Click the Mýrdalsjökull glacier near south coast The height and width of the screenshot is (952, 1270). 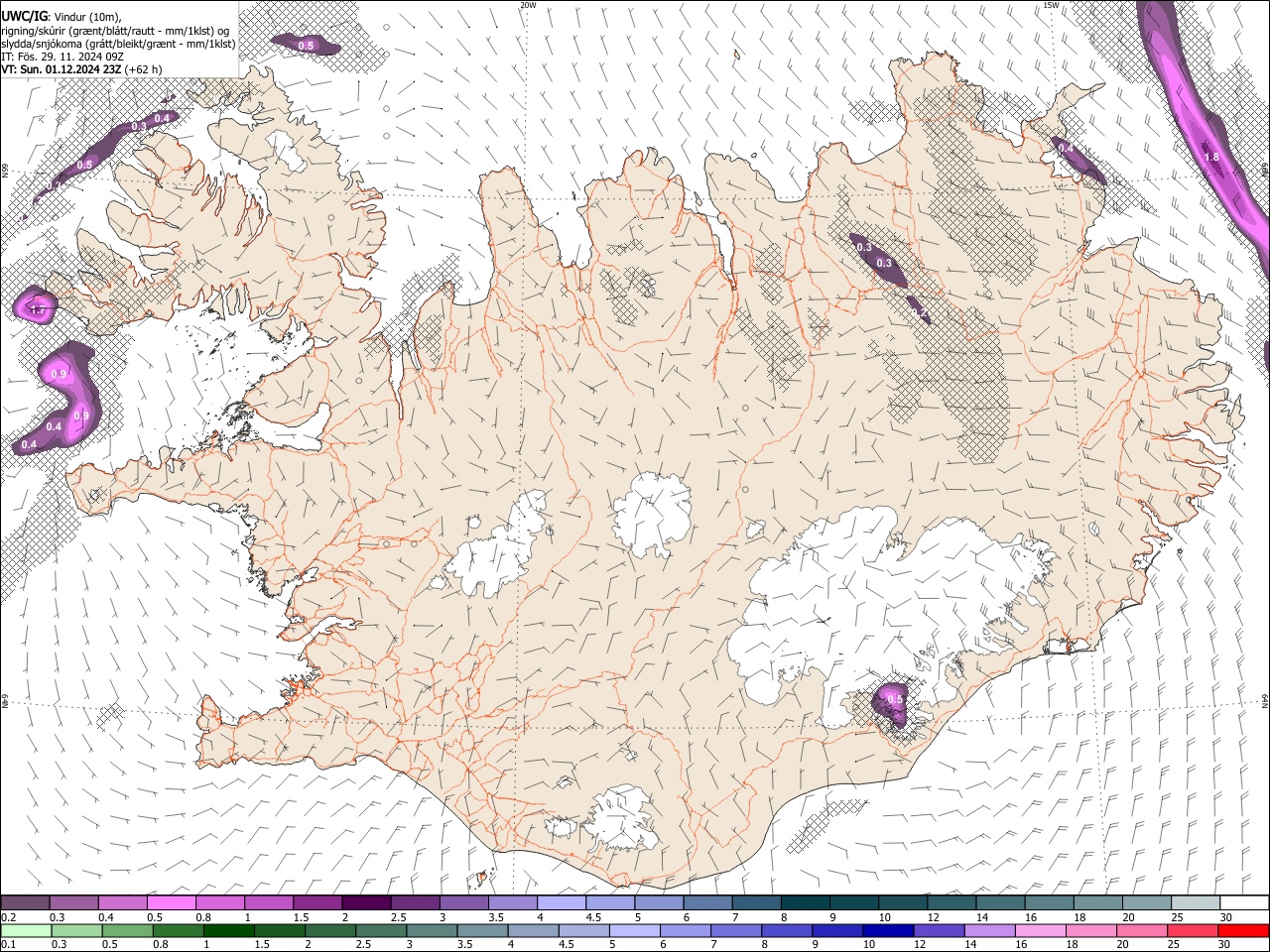click(x=621, y=818)
